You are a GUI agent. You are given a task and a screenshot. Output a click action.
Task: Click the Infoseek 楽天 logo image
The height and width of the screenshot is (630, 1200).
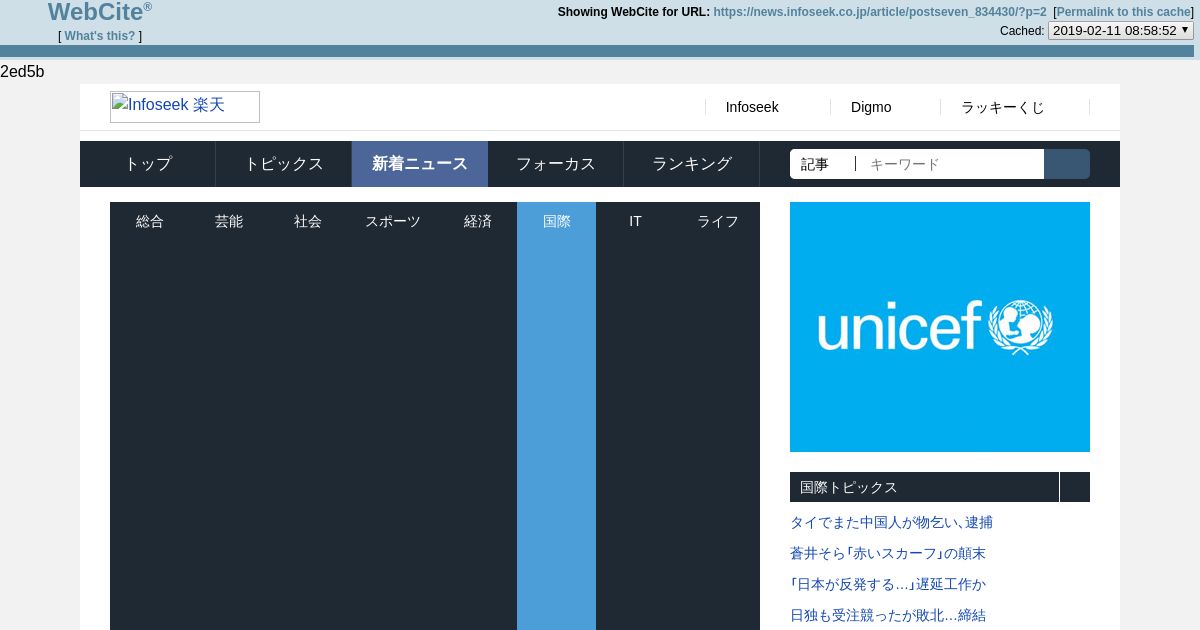click(185, 107)
